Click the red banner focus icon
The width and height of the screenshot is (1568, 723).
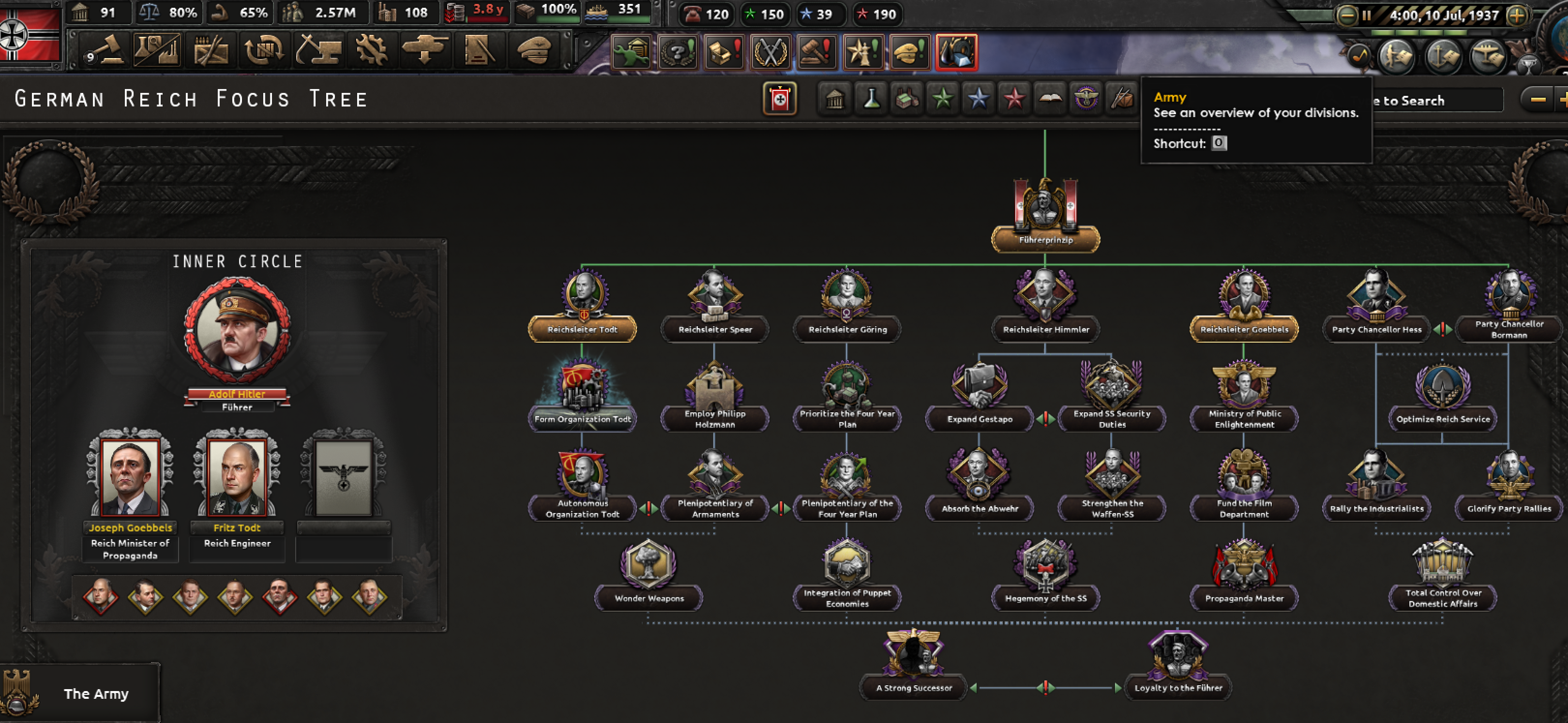point(780,99)
